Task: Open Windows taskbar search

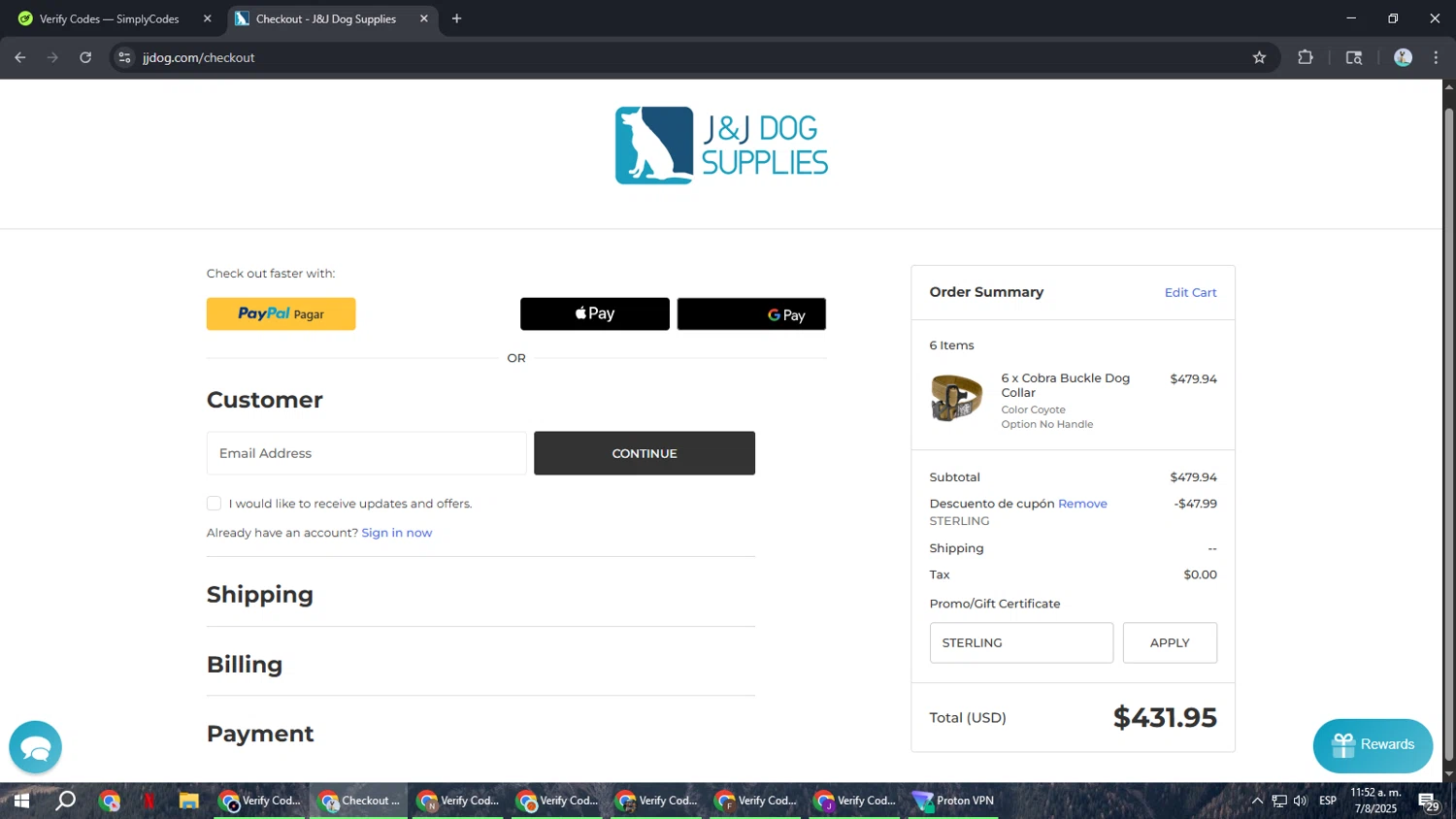Action: click(65, 801)
